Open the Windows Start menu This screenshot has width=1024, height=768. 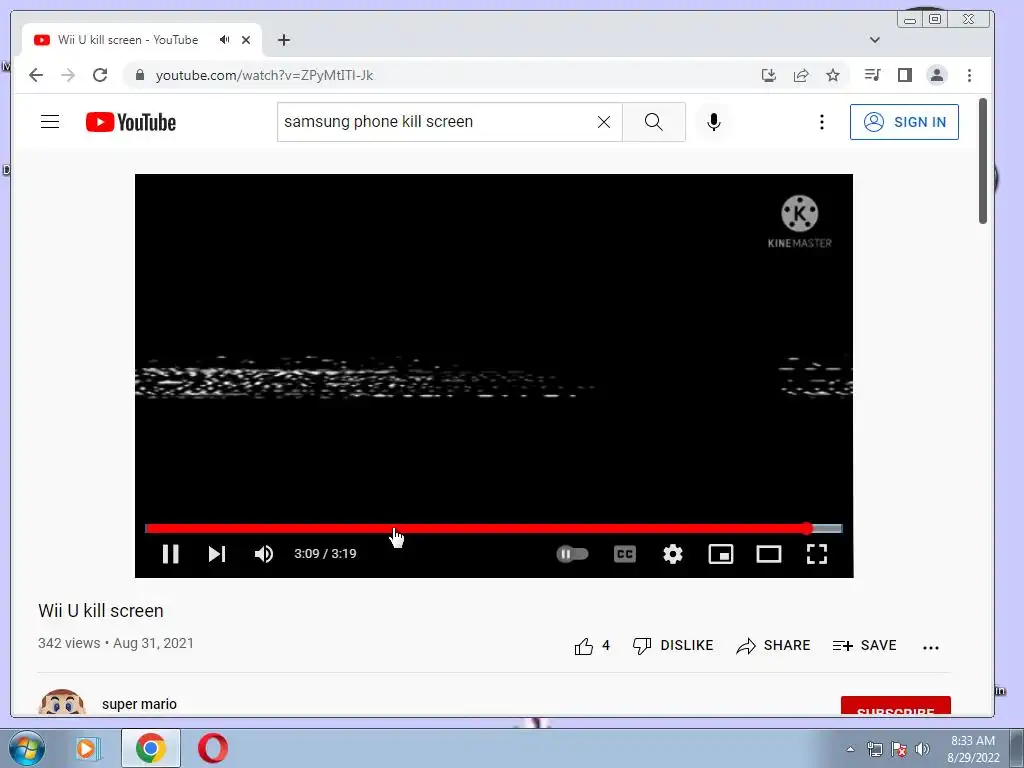tap(25, 748)
